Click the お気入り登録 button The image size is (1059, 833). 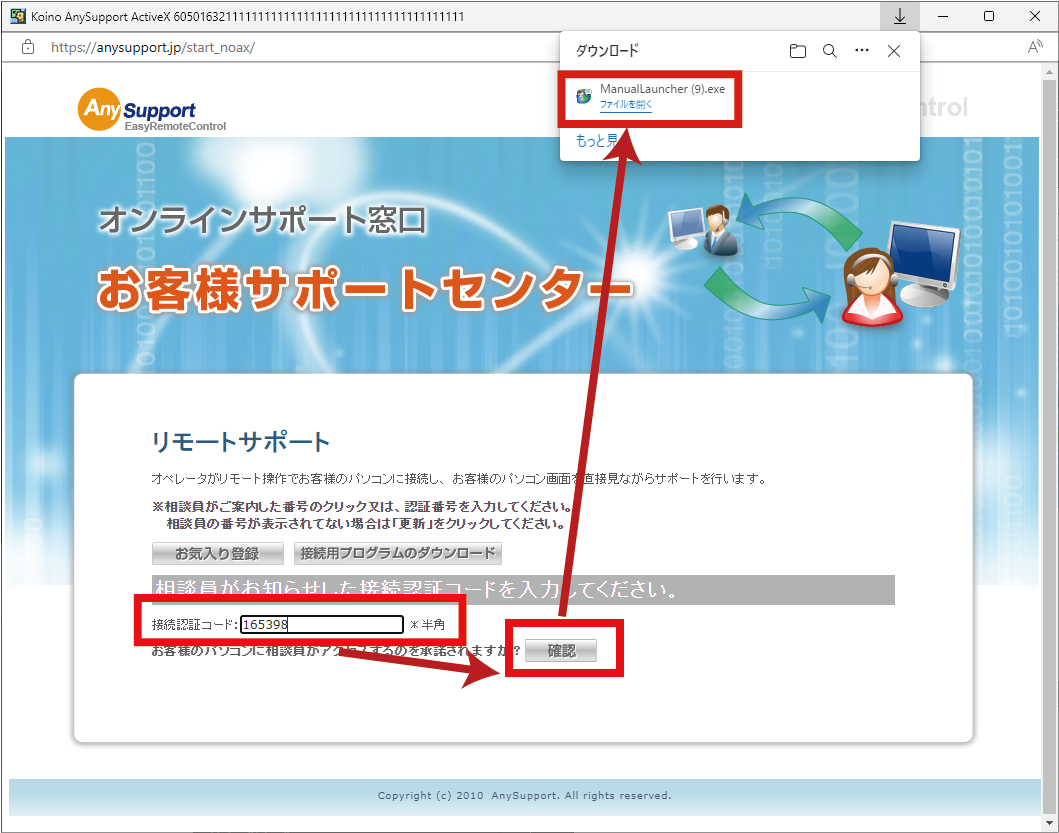click(x=217, y=554)
